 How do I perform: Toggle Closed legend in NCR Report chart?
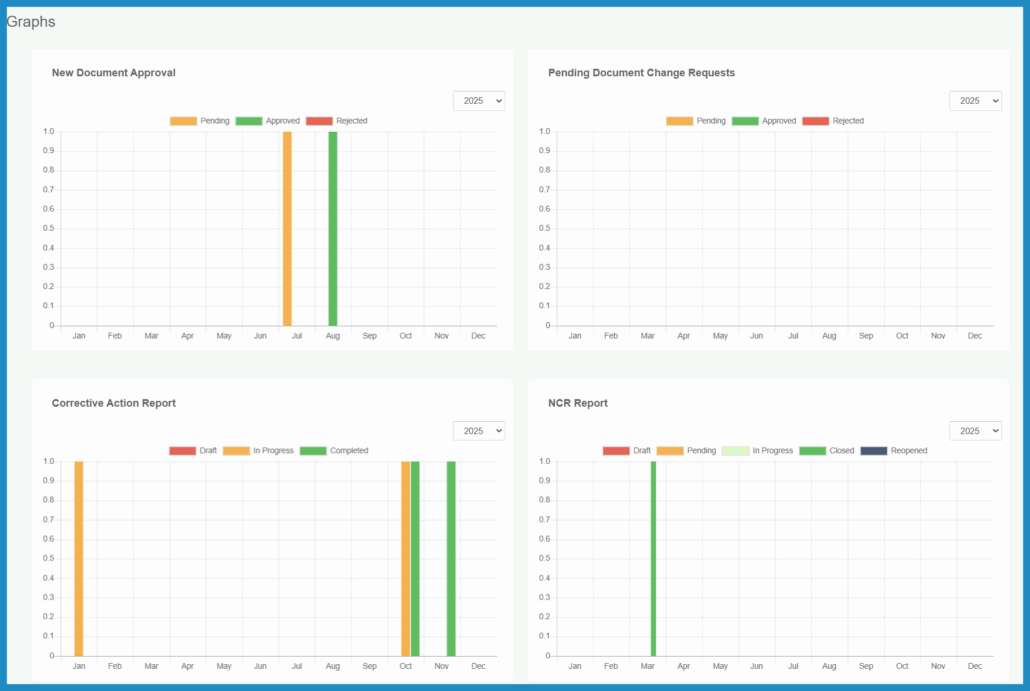[812, 451]
